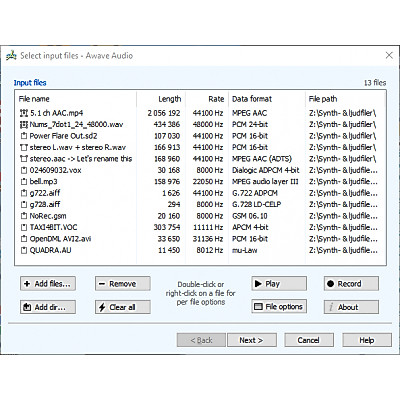Proceed with the Next > button
The image size is (400, 400).
(x=252, y=340)
